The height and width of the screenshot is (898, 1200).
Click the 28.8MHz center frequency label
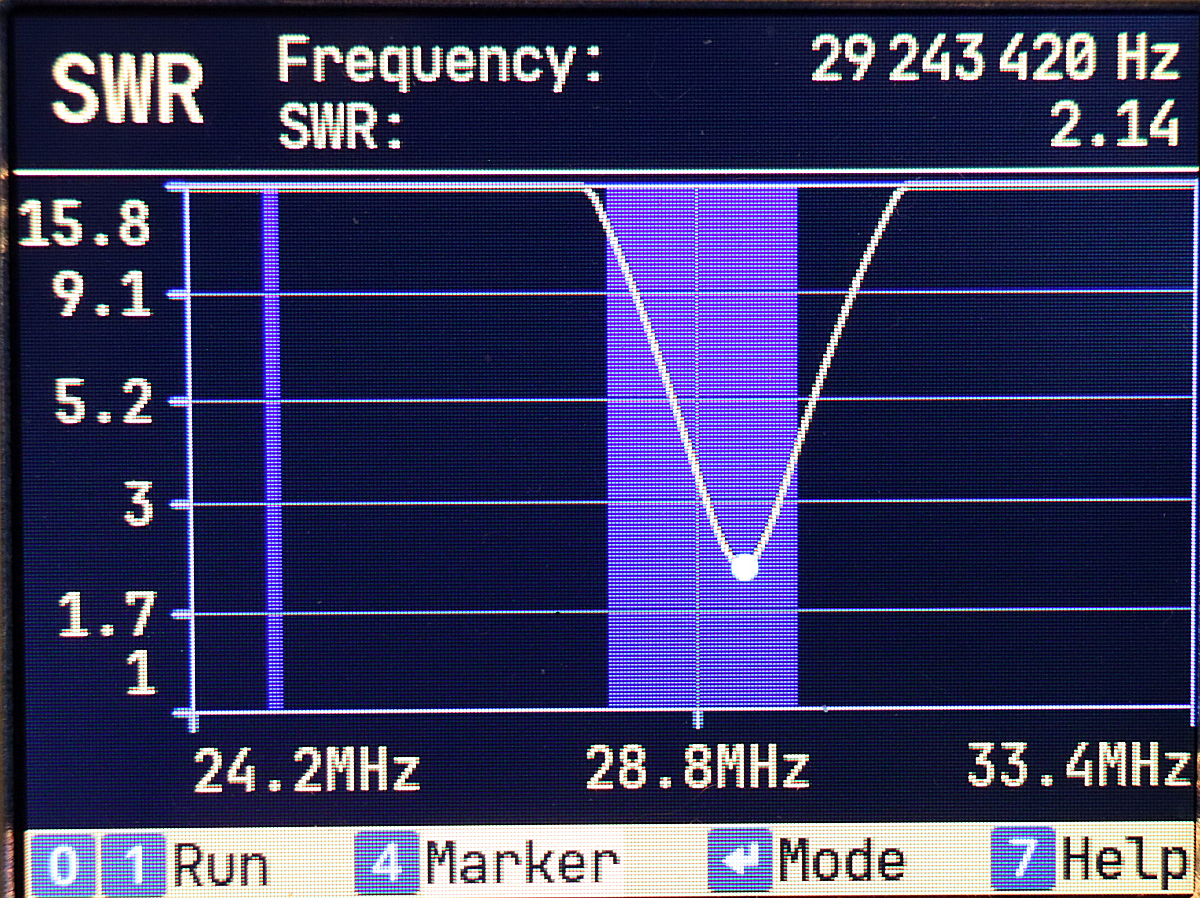coord(697,771)
